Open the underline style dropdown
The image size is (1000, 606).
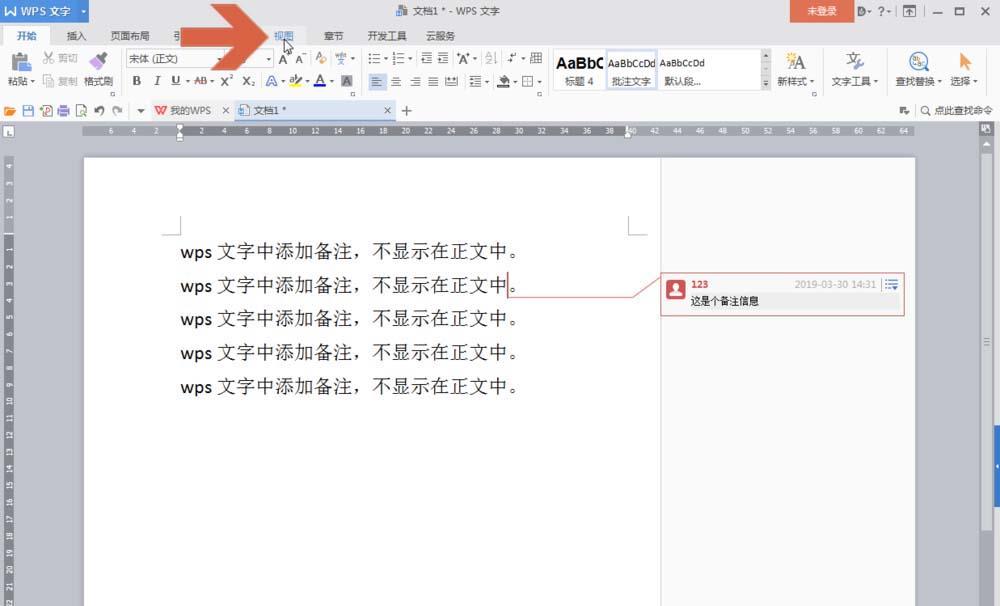tap(187, 80)
